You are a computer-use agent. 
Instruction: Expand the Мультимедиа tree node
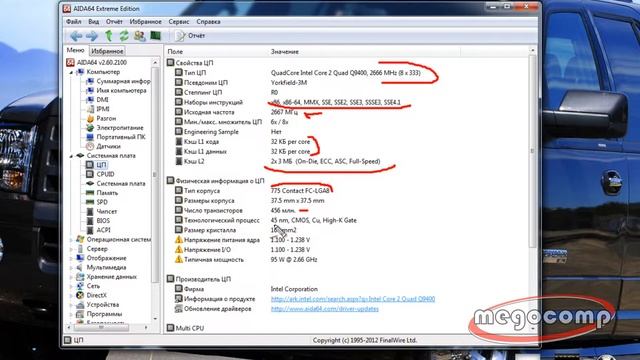pyautogui.click(x=71, y=268)
